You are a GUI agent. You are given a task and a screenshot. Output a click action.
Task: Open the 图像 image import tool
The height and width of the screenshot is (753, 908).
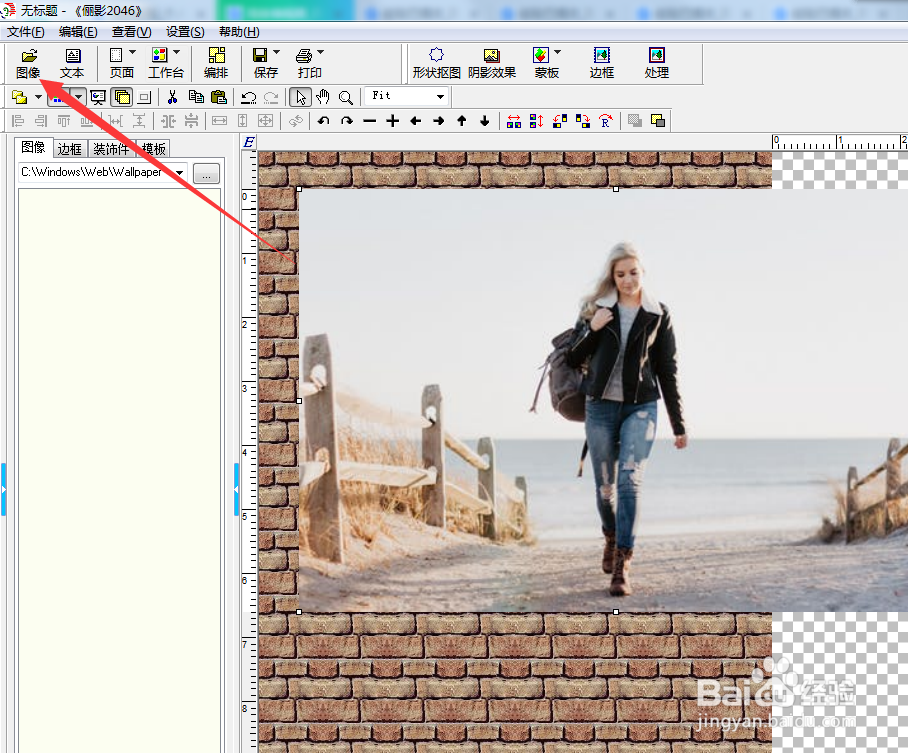[x=28, y=63]
